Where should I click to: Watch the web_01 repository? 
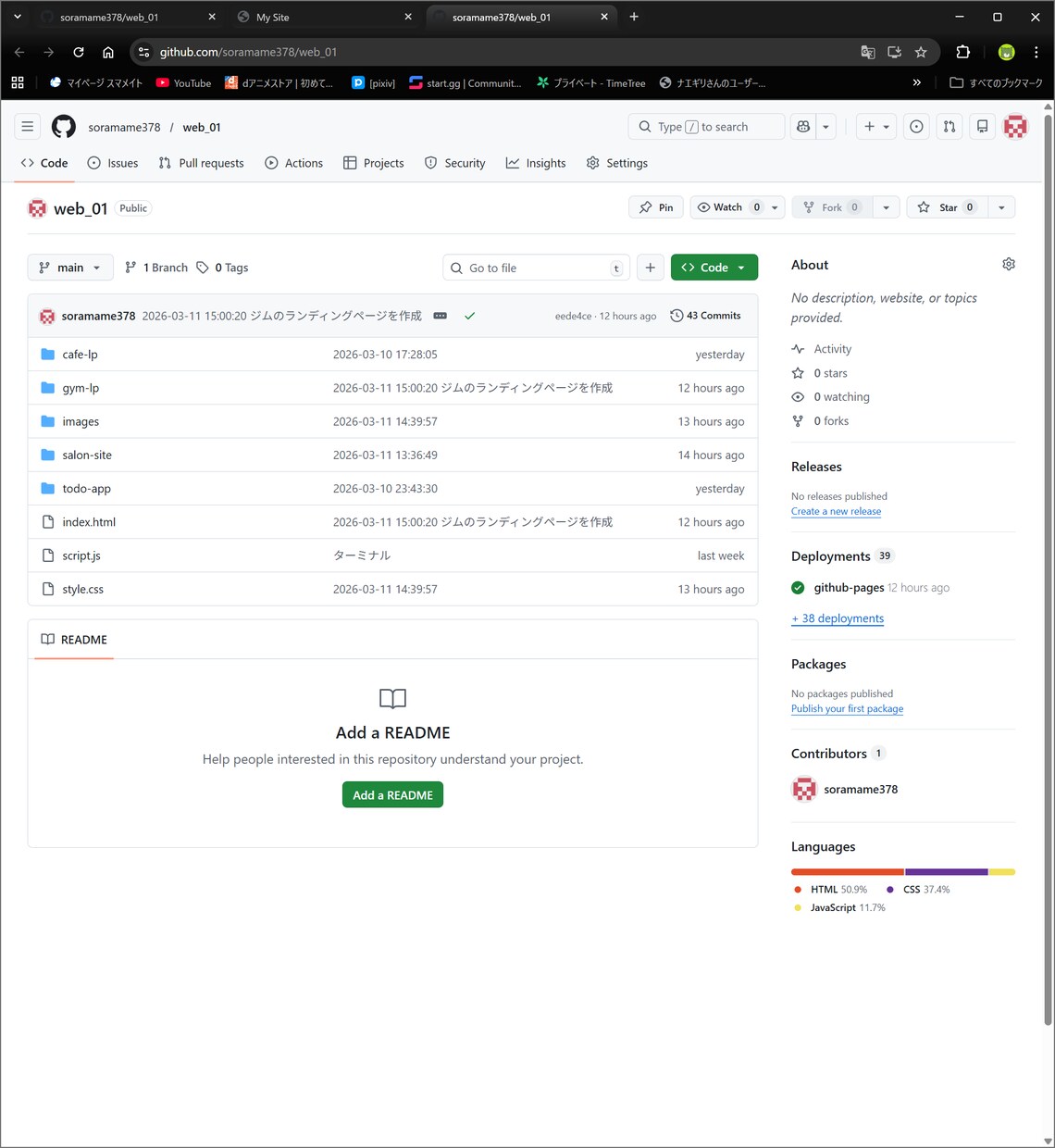[729, 207]
